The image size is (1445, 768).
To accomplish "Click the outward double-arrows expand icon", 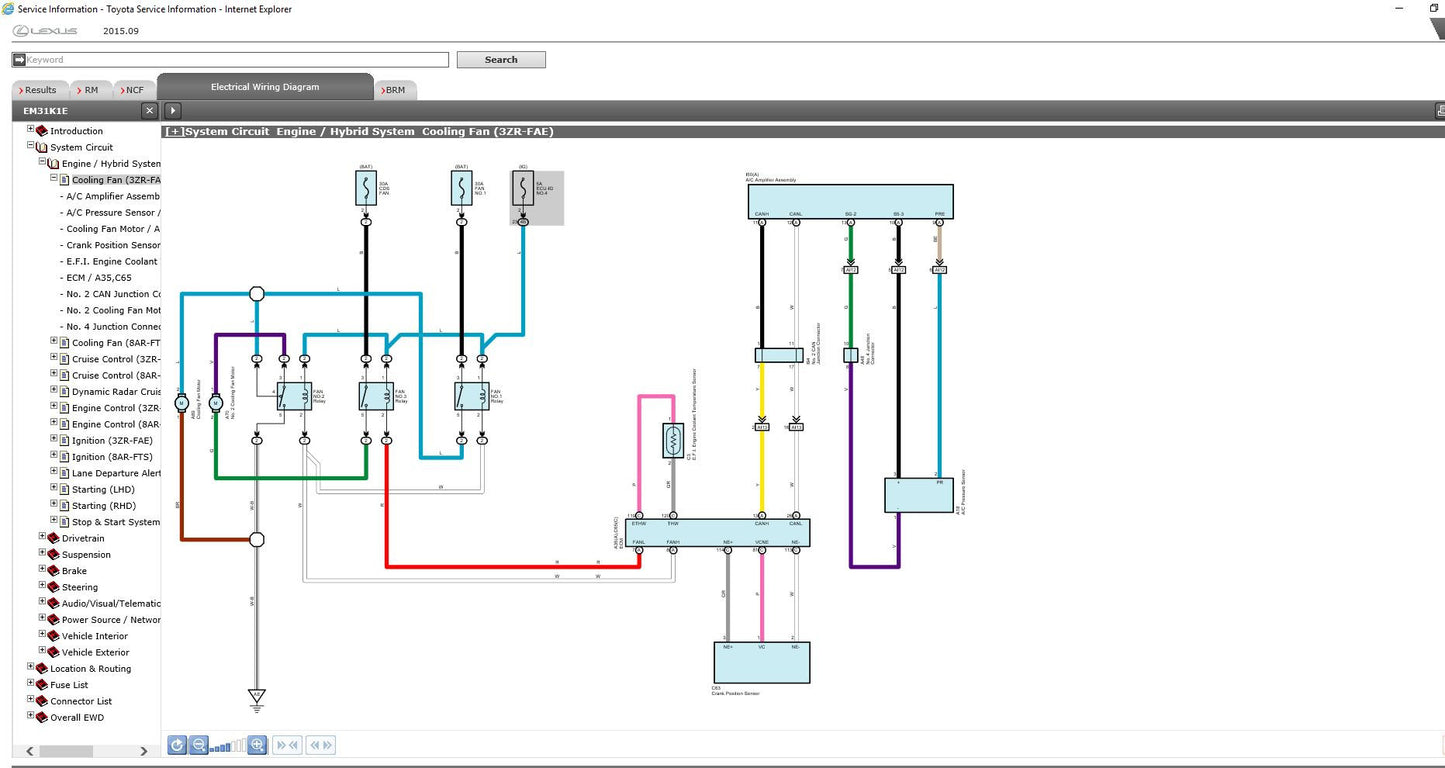I will 321,745.
